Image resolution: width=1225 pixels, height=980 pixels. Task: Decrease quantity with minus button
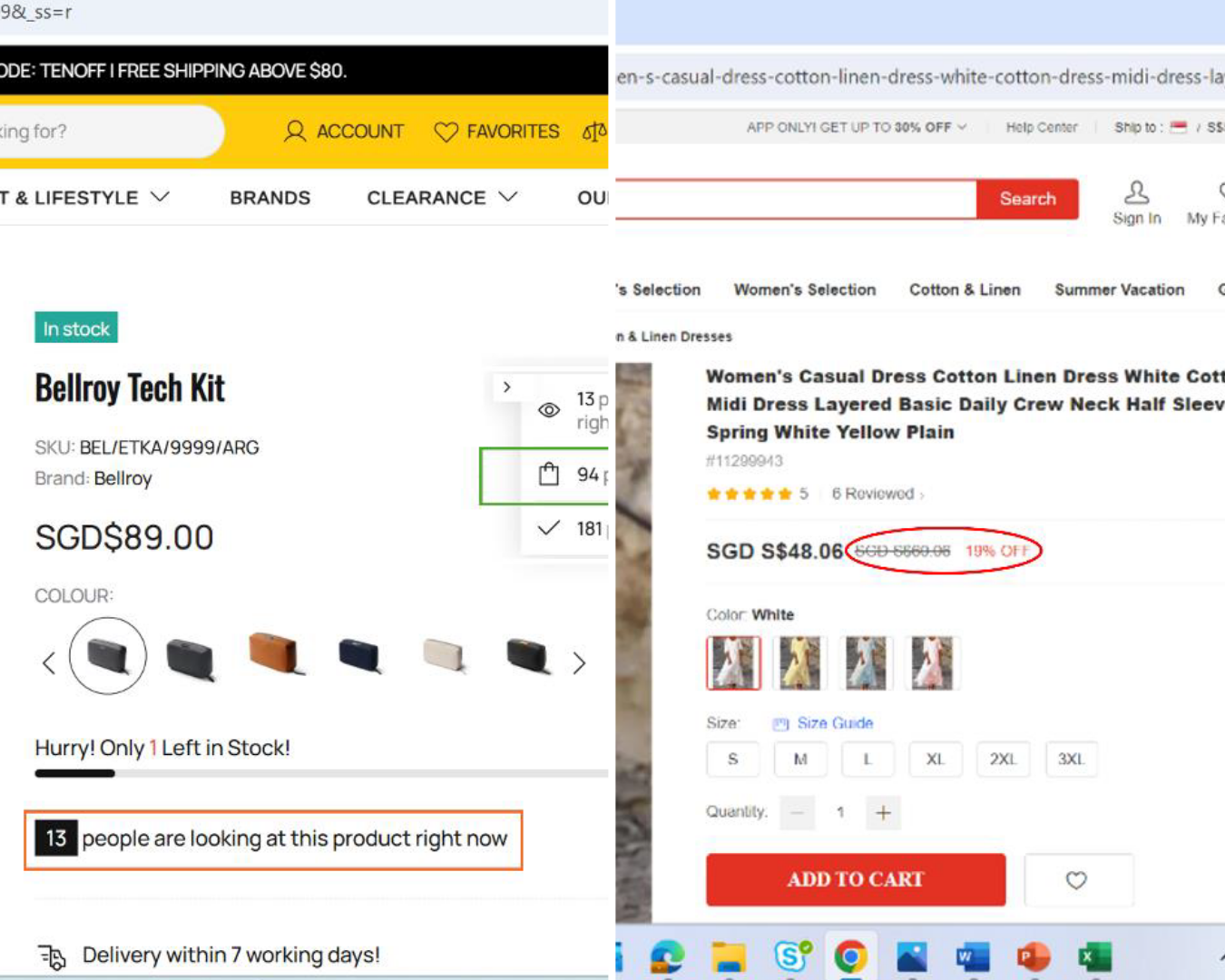[797, 812]
